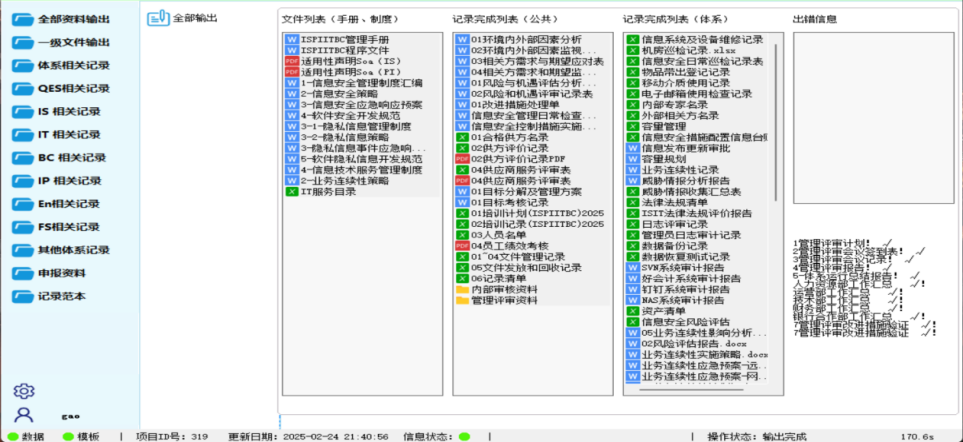Click the folder icon beside QES相关记录
The width and height of the screenshot is (963, 442).
coord(24,88)
